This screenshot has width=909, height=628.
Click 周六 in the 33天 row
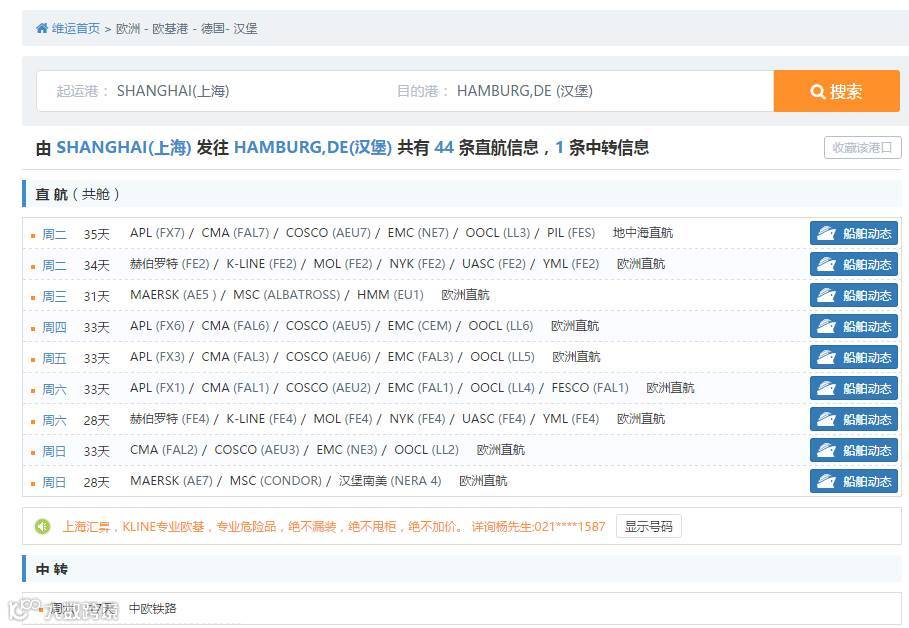point(54,390)
